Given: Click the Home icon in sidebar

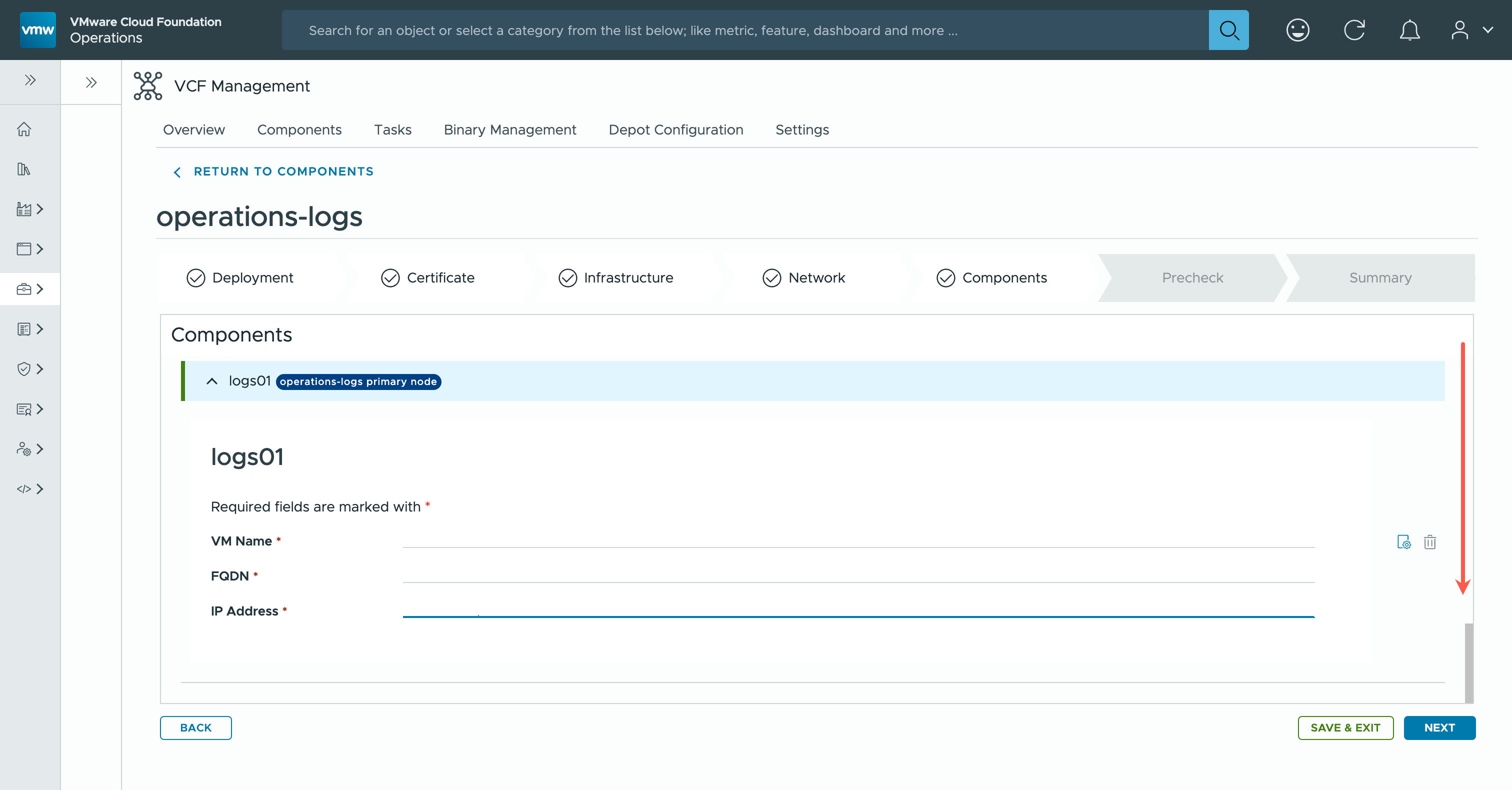Looking at the screenshot, I should click(24, 128).
